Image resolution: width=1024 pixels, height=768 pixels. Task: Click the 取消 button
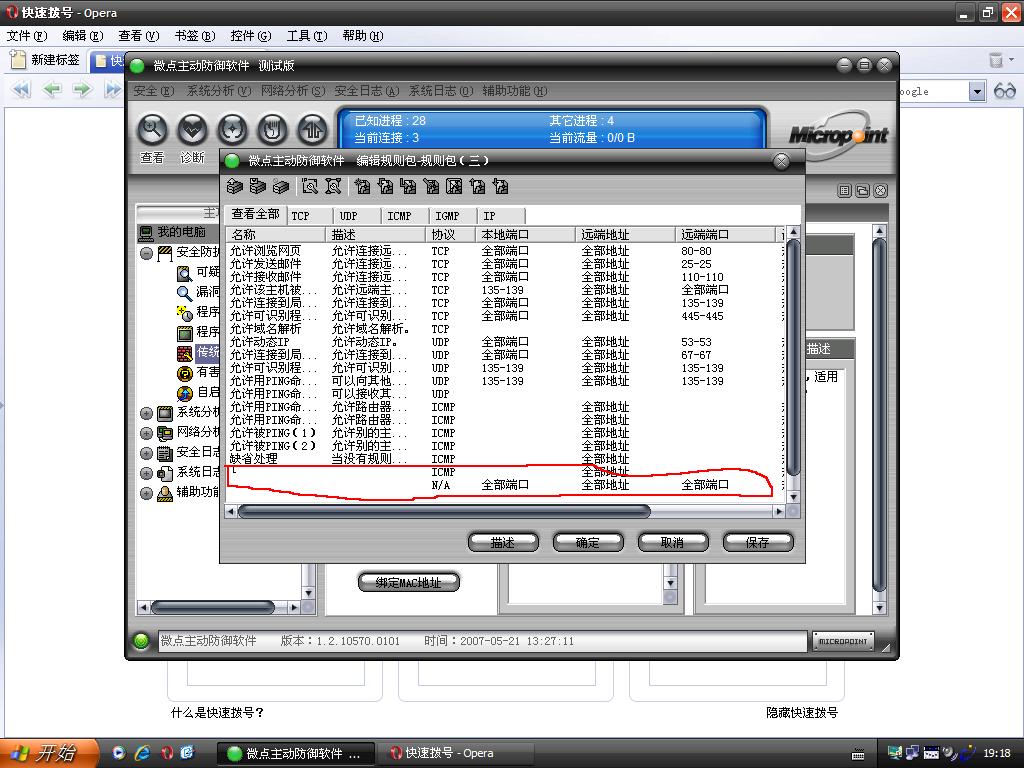tap(673, 542)
